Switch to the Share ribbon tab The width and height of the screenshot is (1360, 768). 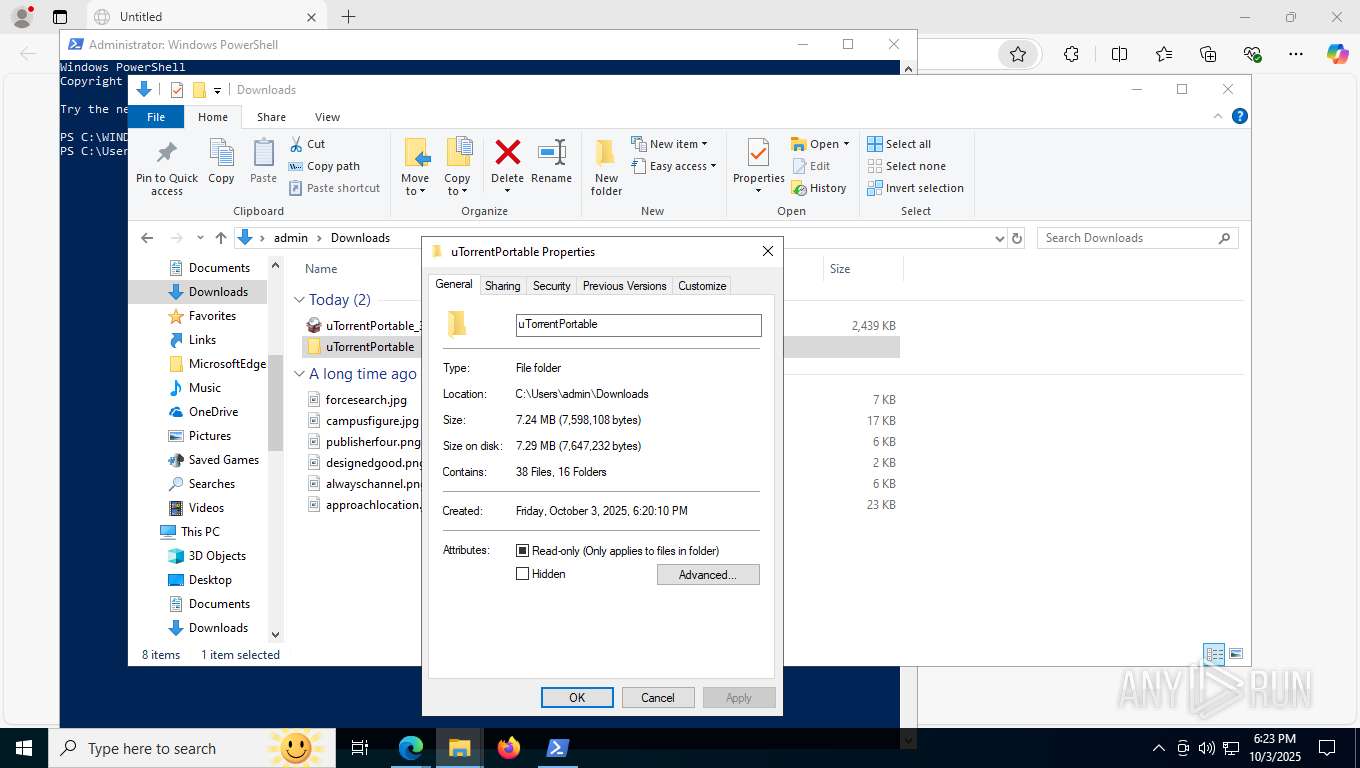tap(271, 117)
